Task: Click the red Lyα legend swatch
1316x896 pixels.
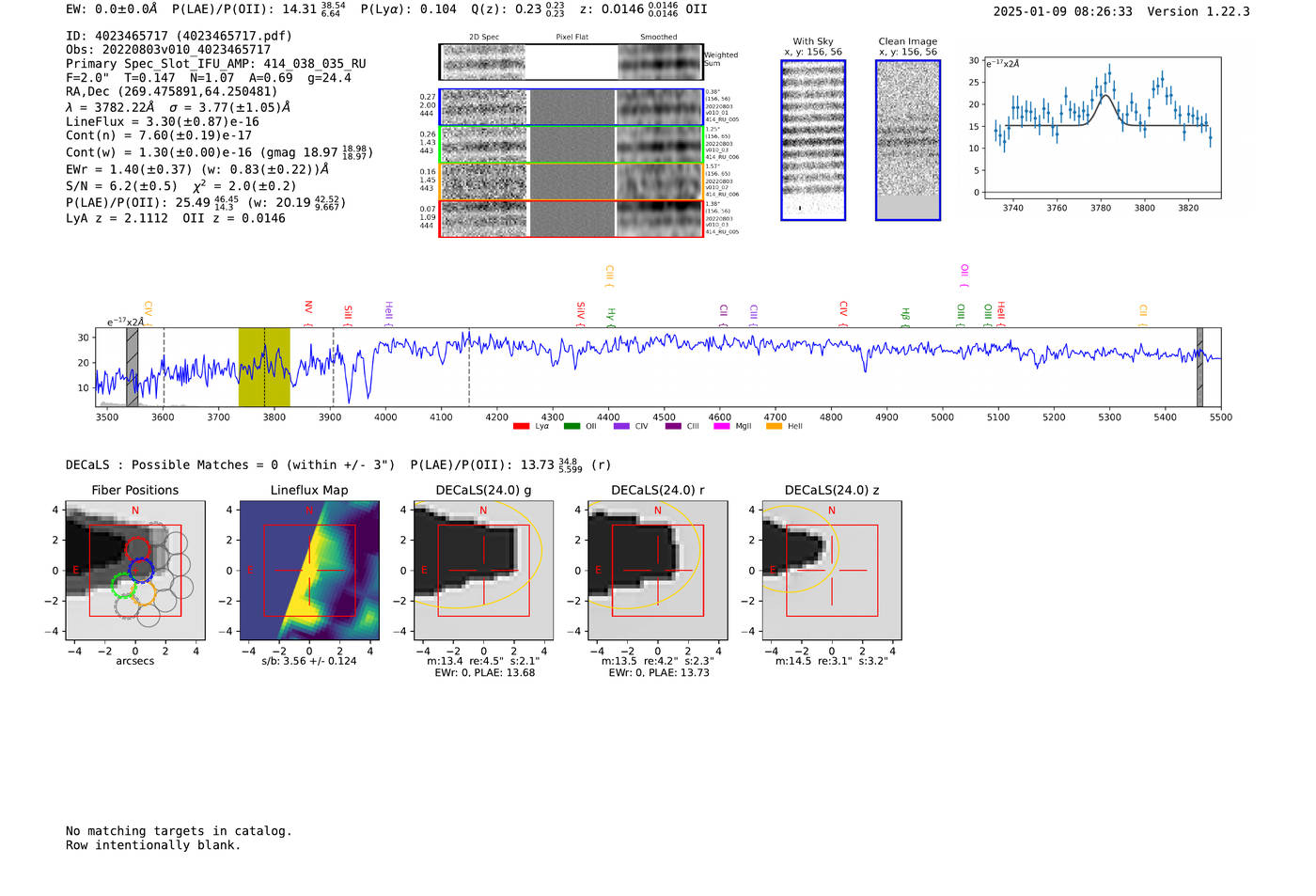Action: 521,427
